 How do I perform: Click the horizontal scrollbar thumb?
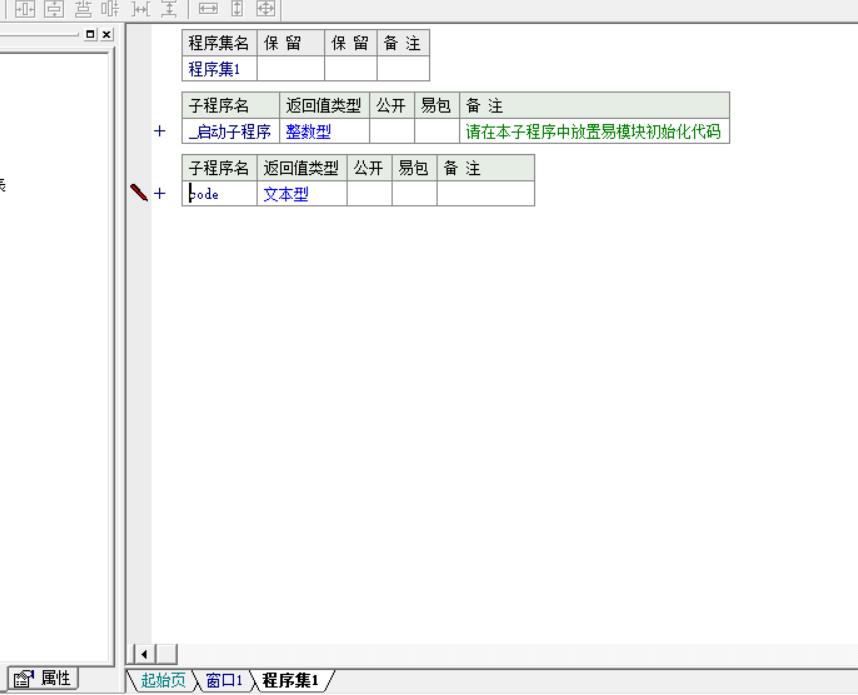(x=167, y=654)
